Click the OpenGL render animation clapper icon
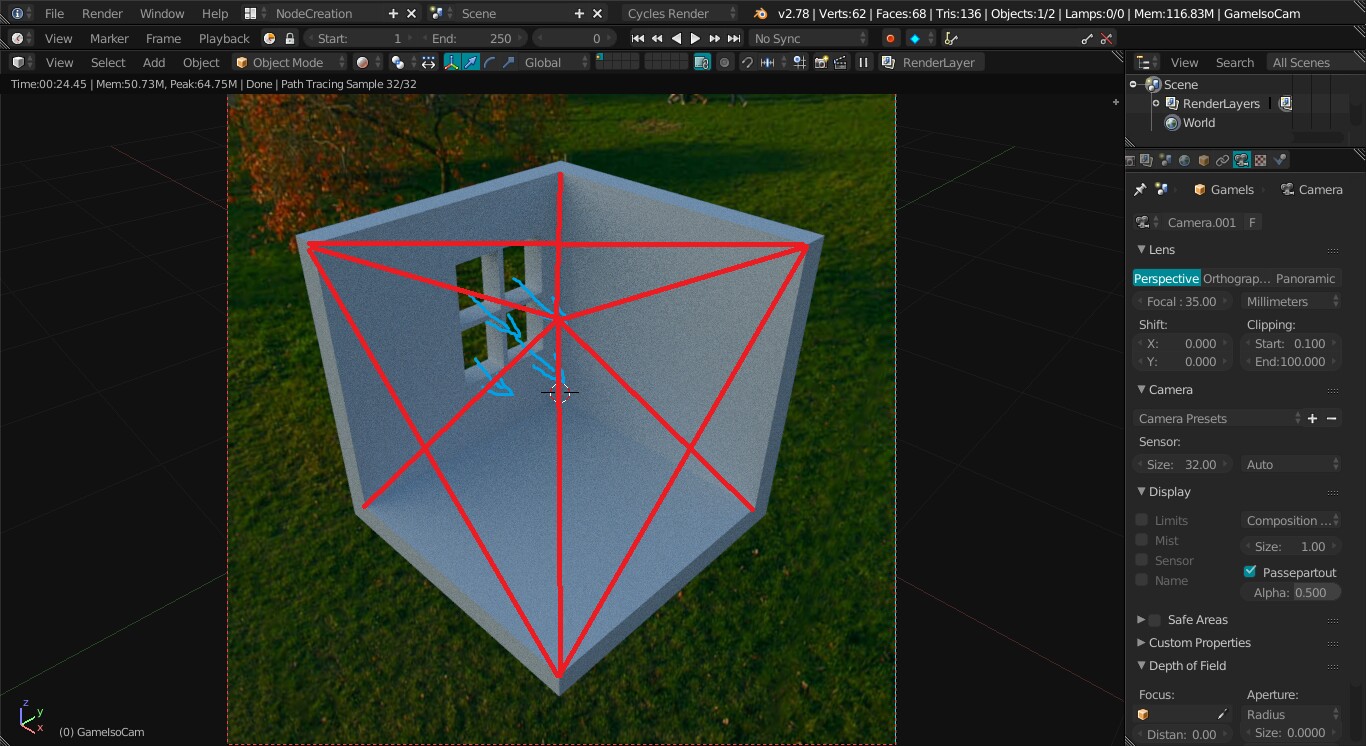 (840, 62)
